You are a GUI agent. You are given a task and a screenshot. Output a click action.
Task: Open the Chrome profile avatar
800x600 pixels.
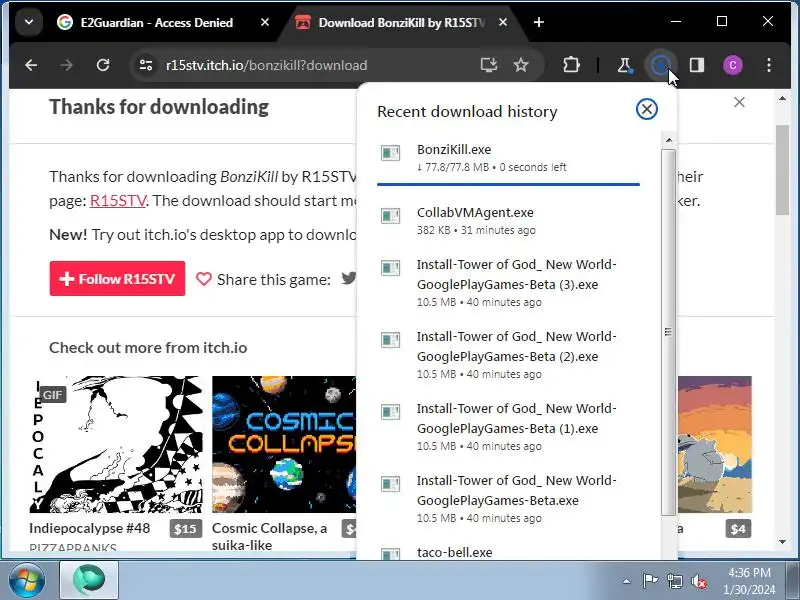(x=733, y=65)
